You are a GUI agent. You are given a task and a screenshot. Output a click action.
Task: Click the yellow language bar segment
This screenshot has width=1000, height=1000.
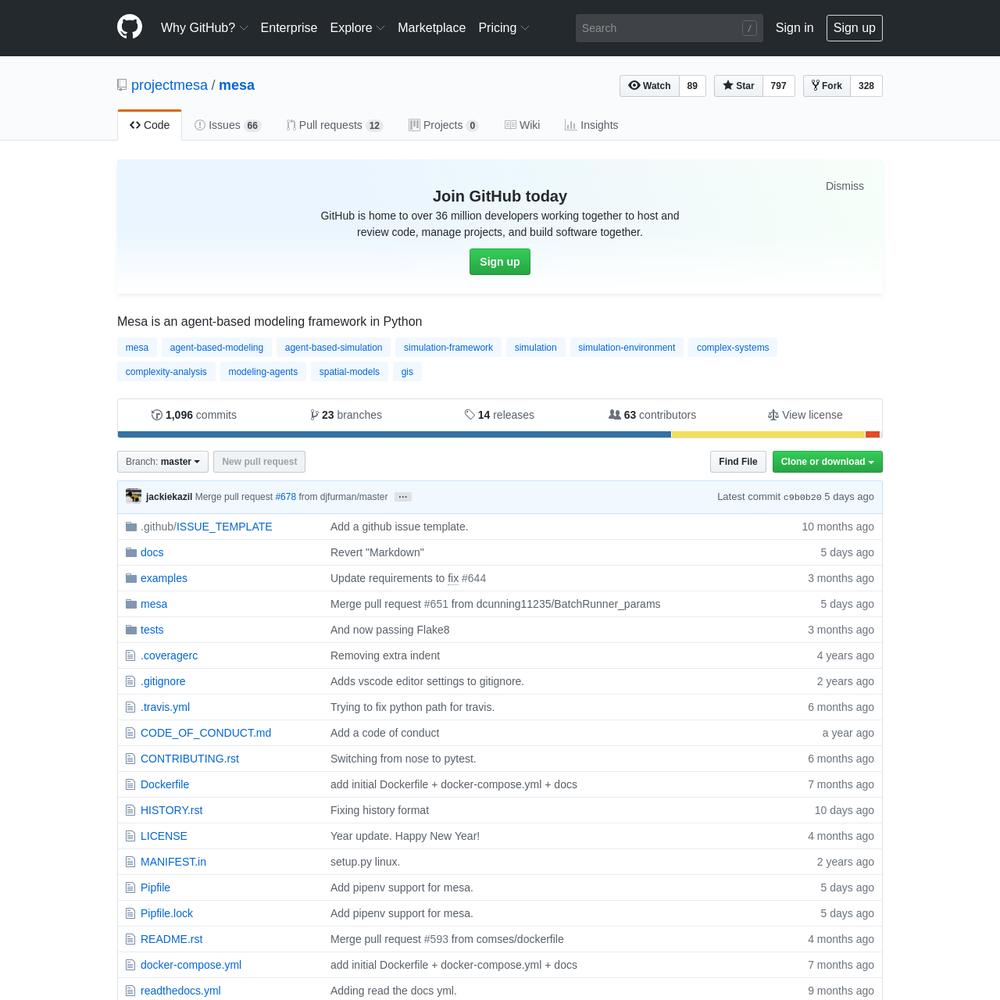pos(768,435)
